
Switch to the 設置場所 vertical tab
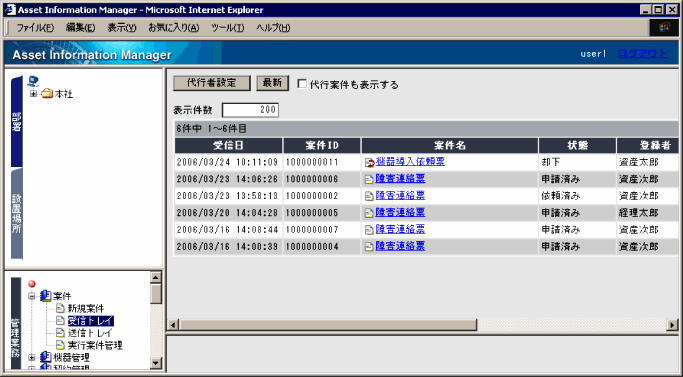click(17, 214)
